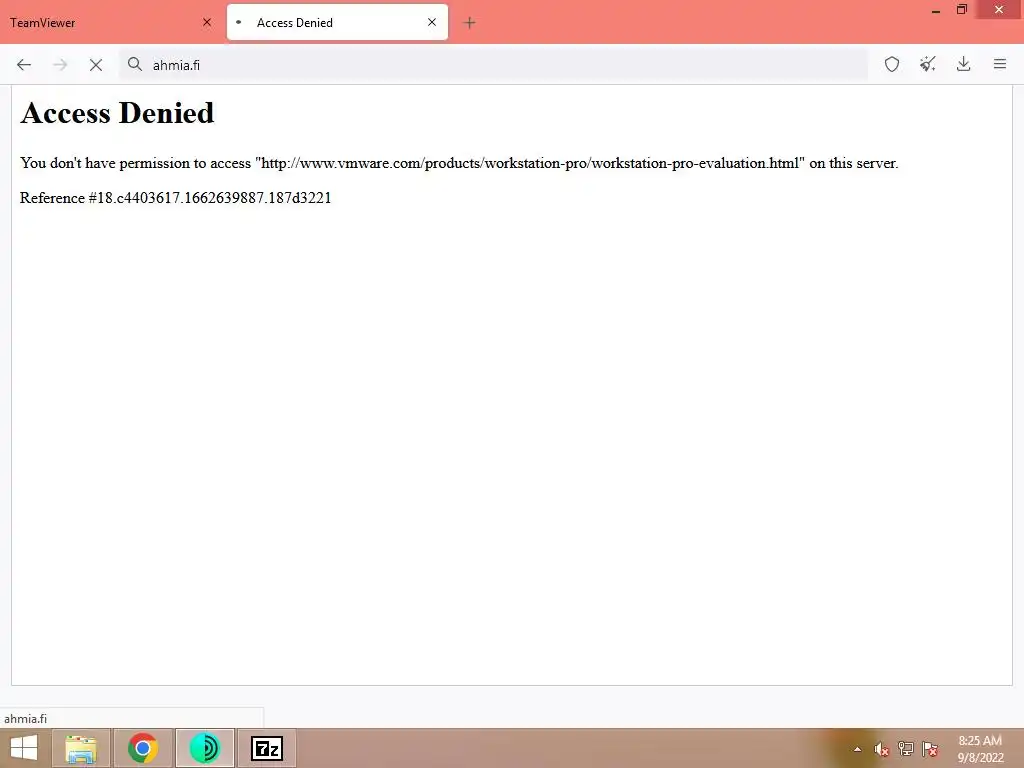Open the Action Center flag icon

(x=929, y=749)
